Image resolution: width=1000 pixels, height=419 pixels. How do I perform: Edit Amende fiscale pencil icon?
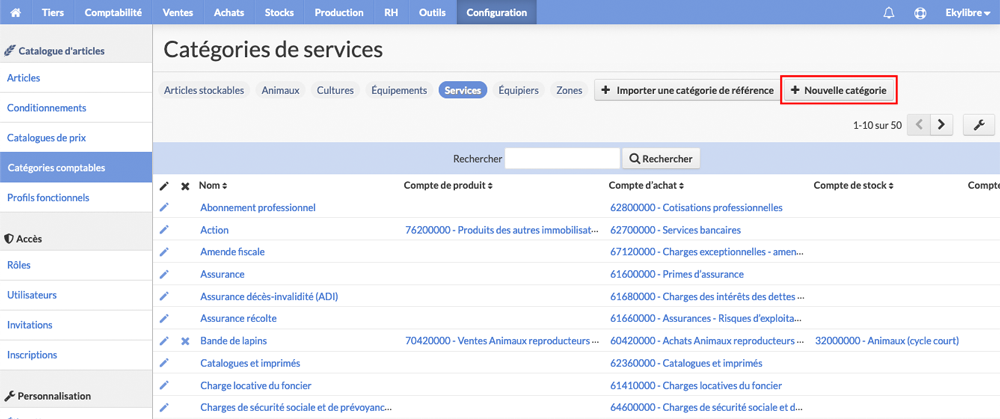tap(164, 252)
